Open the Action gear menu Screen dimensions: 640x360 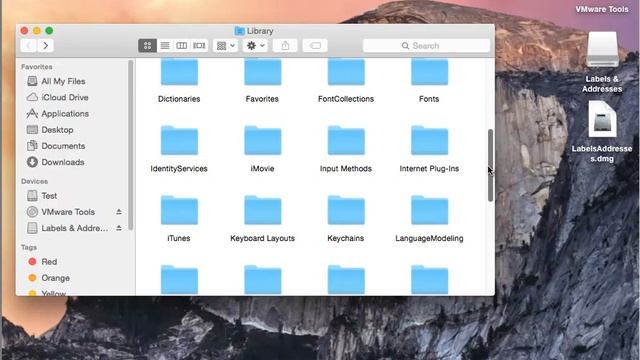click(256, 46)
